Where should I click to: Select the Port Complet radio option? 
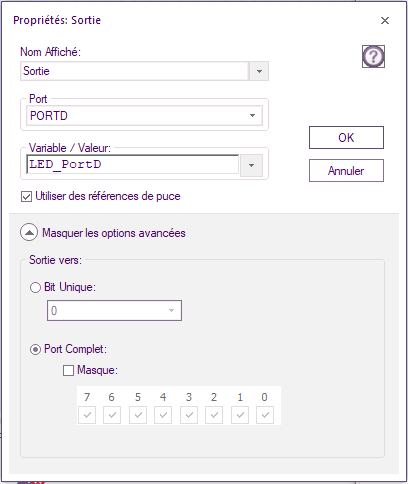tap(35, 349)
